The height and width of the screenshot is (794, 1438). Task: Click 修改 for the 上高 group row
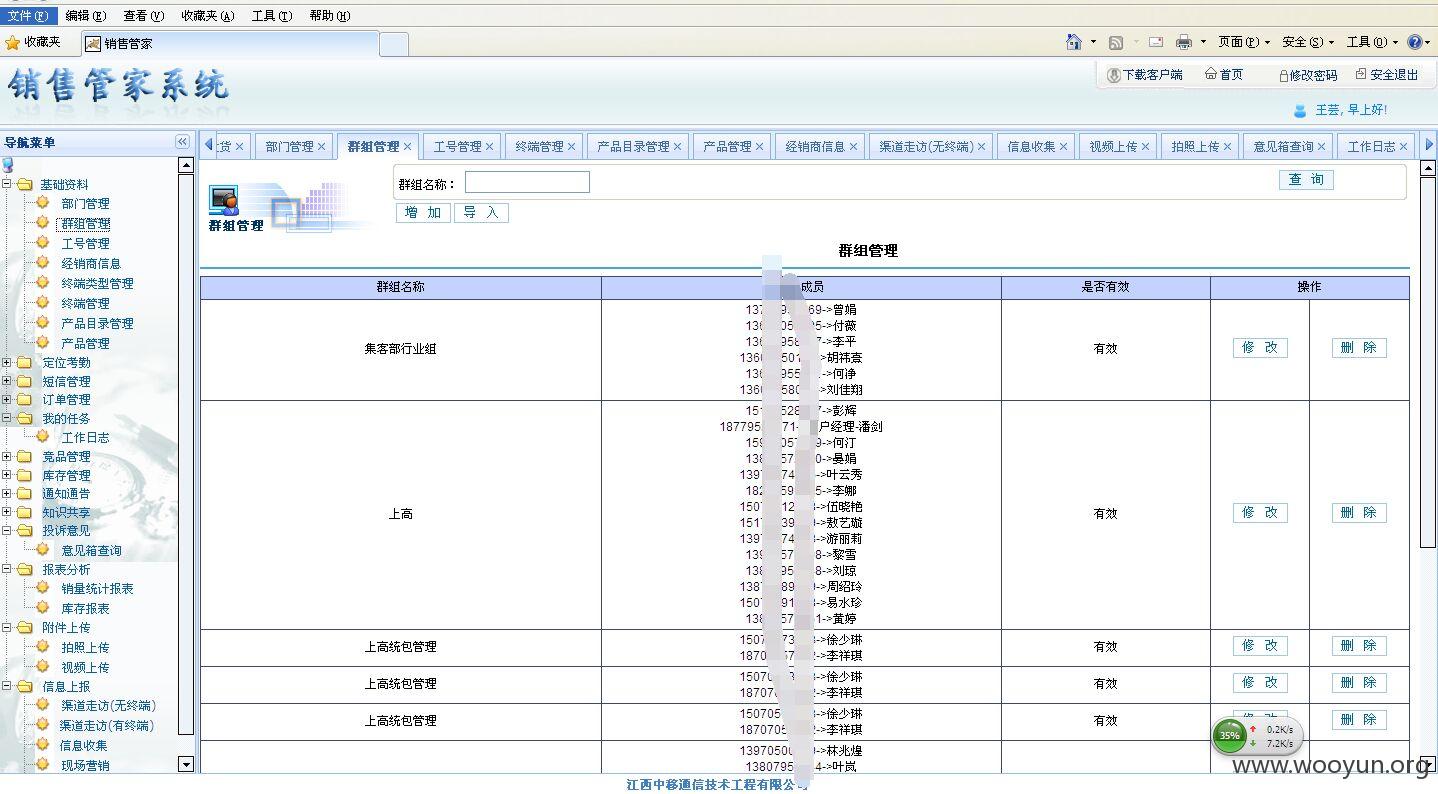pos(1260,513)
